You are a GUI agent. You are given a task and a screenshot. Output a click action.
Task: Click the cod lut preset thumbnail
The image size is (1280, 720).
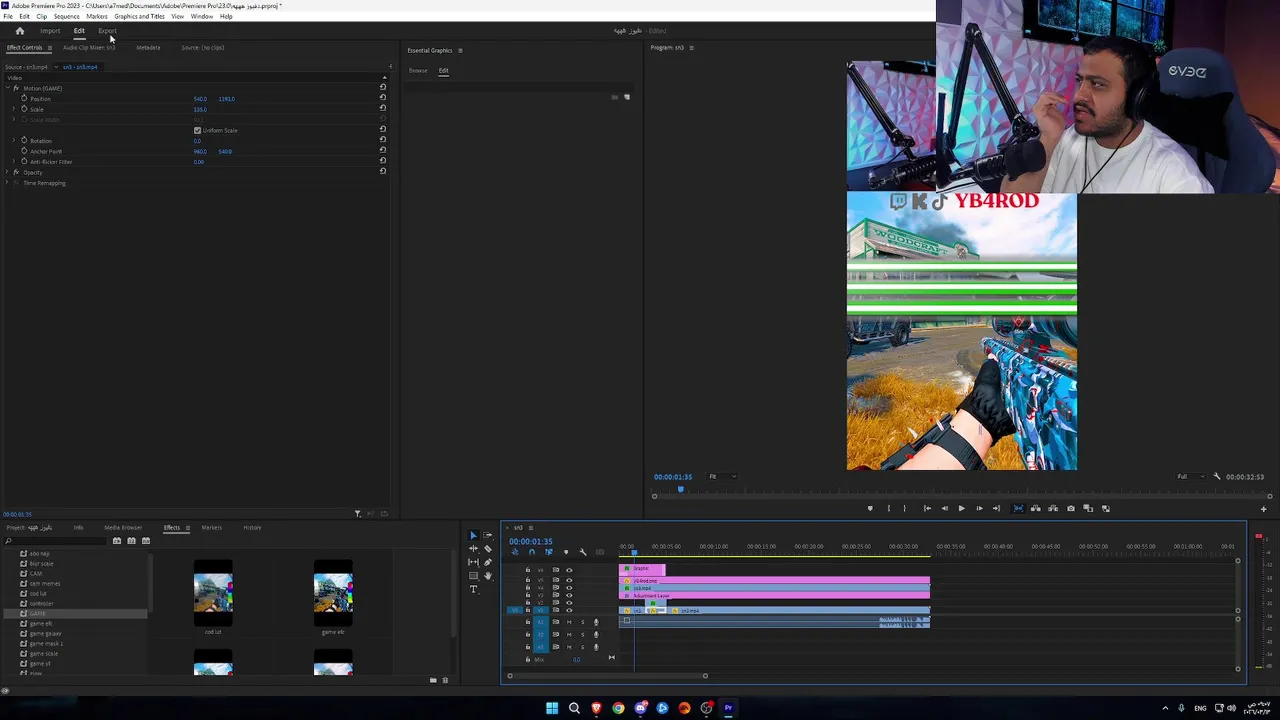pos(213,592)
